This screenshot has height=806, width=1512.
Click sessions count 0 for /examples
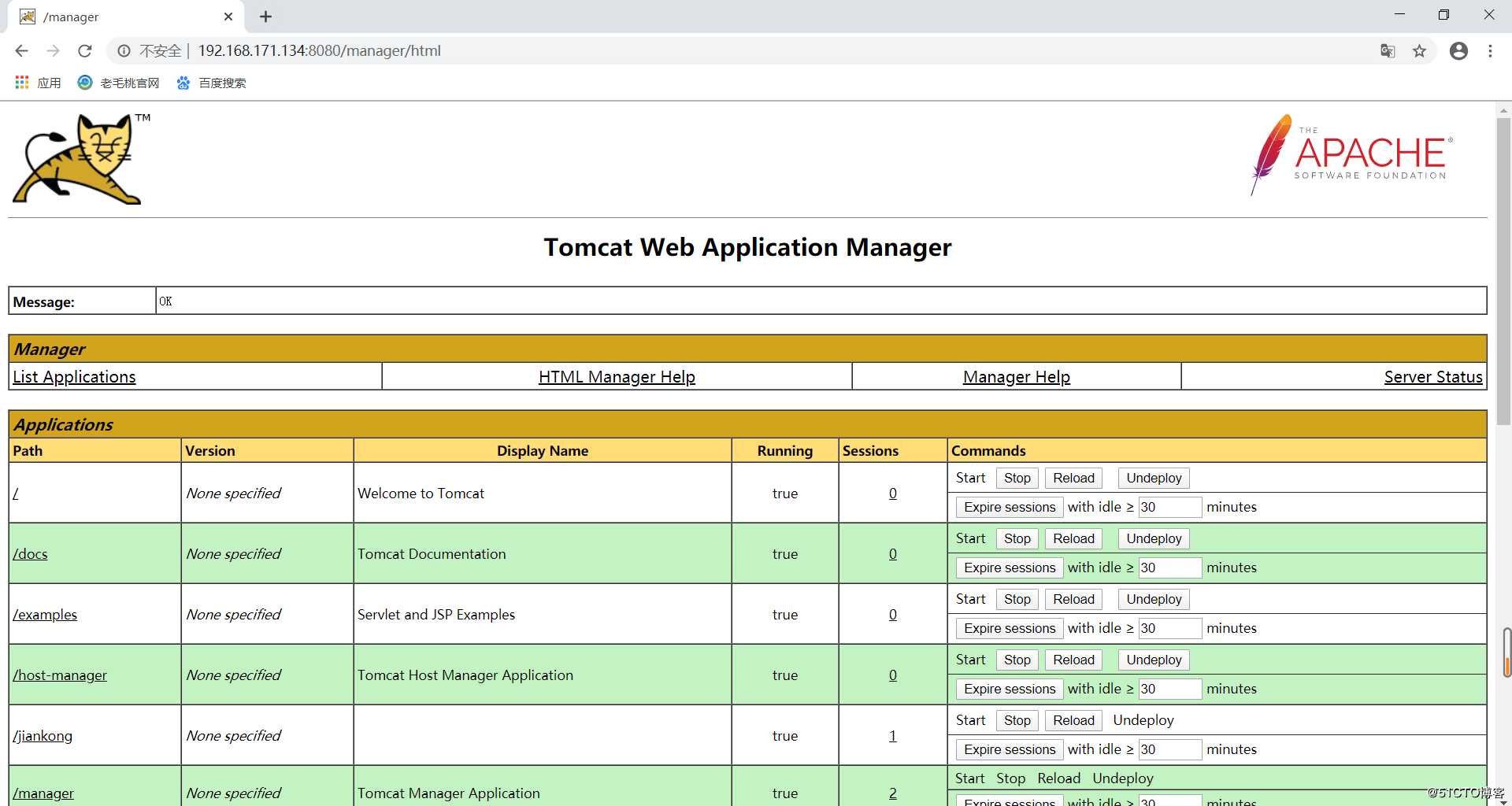point(893,615)
